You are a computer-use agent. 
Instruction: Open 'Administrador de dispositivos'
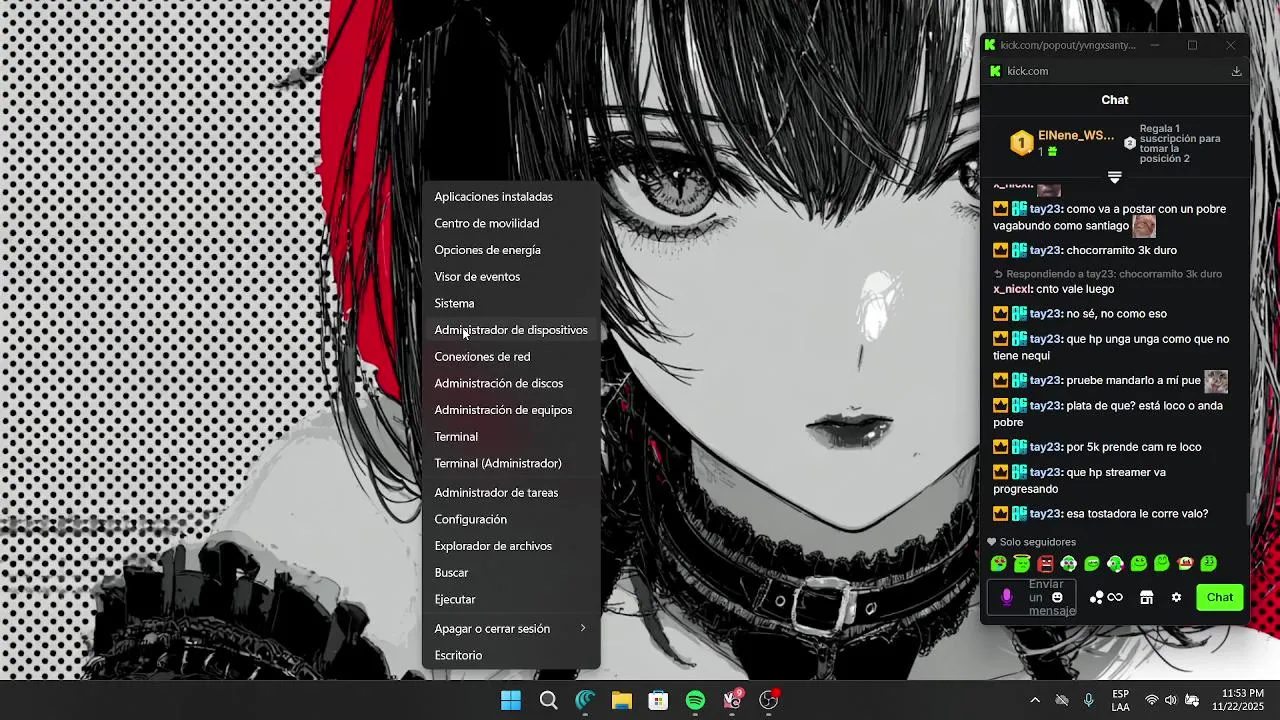coord(511,330)
